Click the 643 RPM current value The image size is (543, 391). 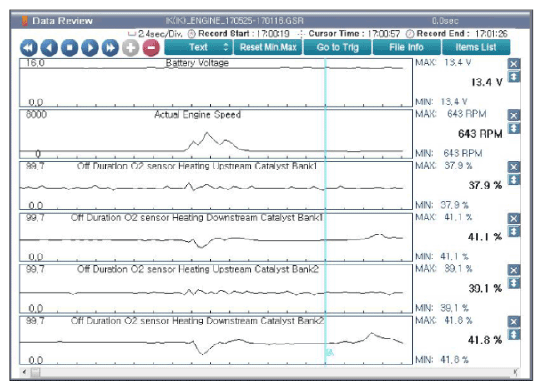coord(480,134)
